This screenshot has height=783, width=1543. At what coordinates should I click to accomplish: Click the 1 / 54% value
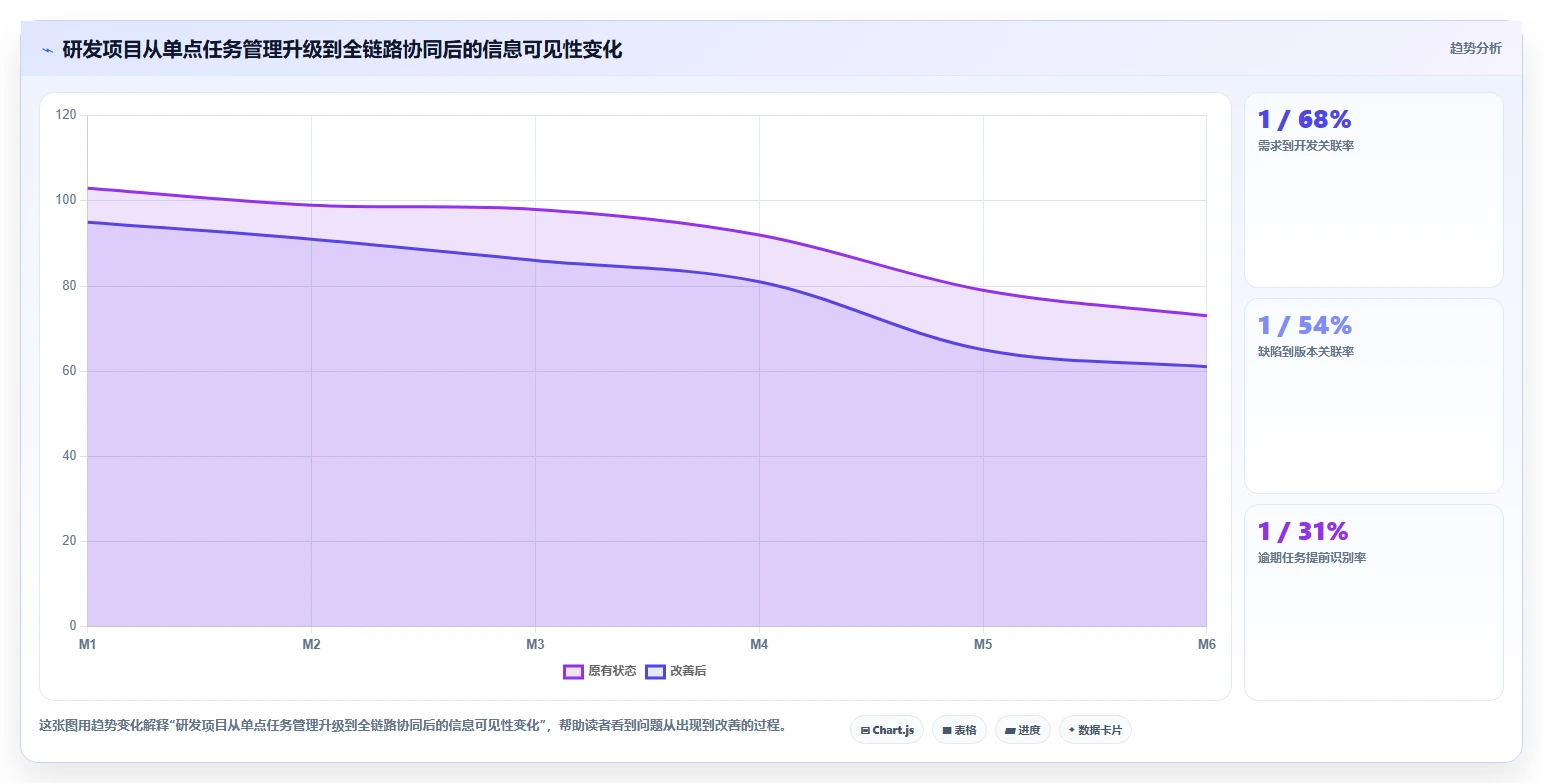pyautogui.click(x=1304, y=325)
